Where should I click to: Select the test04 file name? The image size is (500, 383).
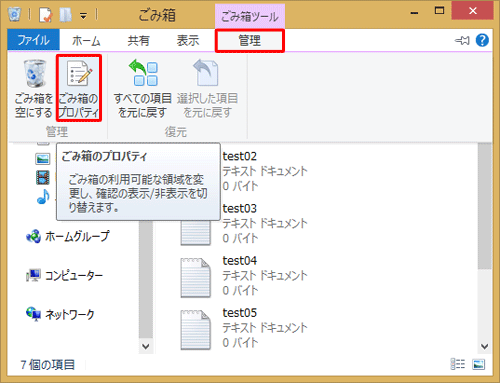tap(240, 261)
